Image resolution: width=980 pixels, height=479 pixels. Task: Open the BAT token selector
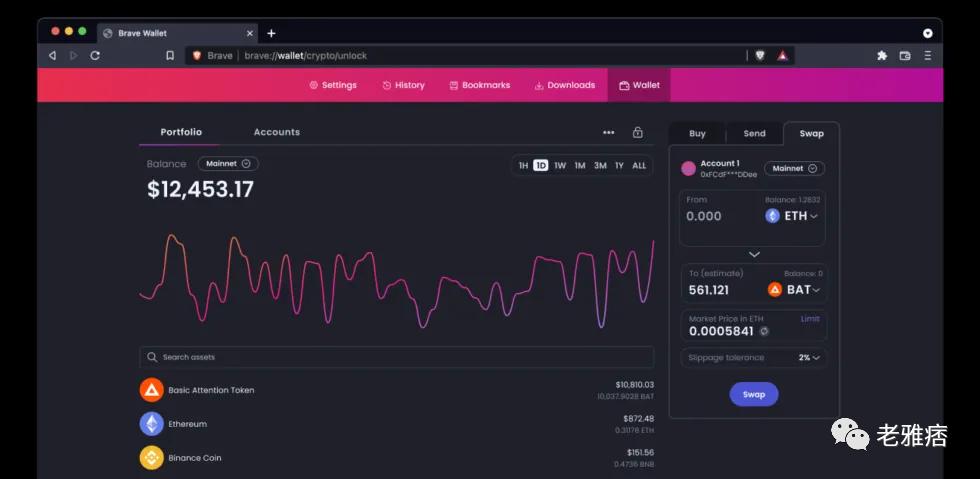click(x=794, y=290)
